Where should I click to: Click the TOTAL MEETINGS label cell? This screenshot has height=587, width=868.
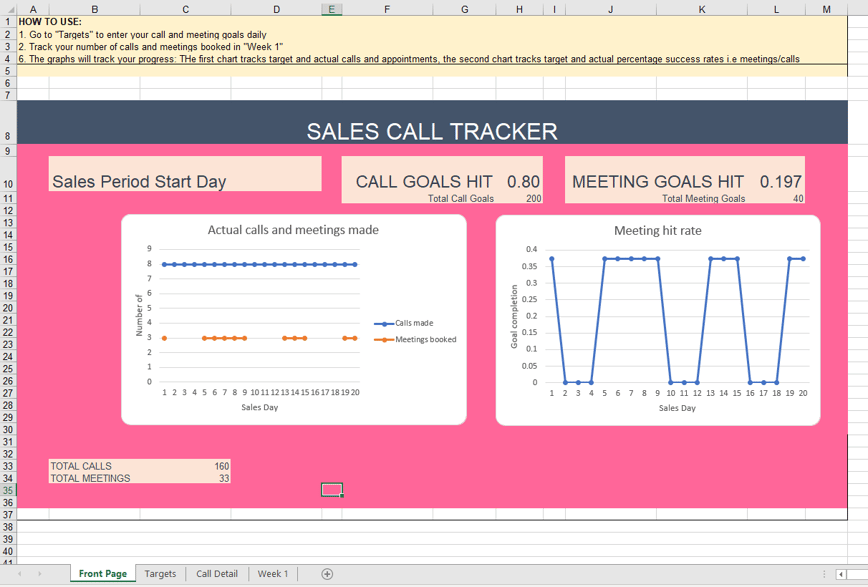point(95,478)
